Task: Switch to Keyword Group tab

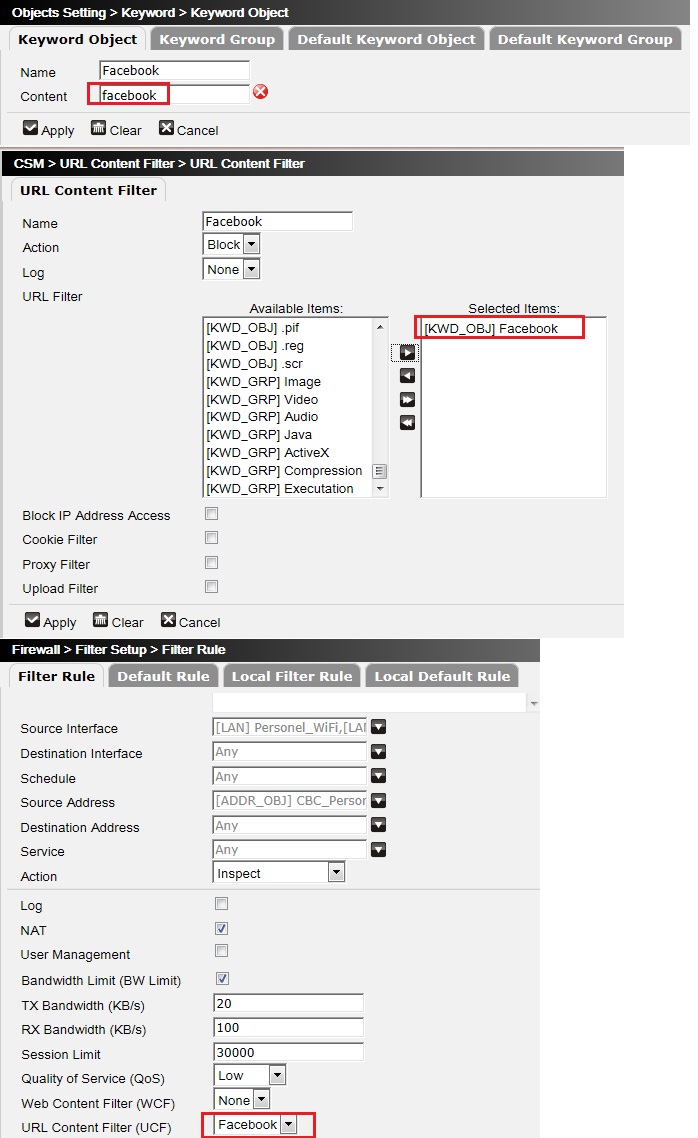Action: coord(217,39)
